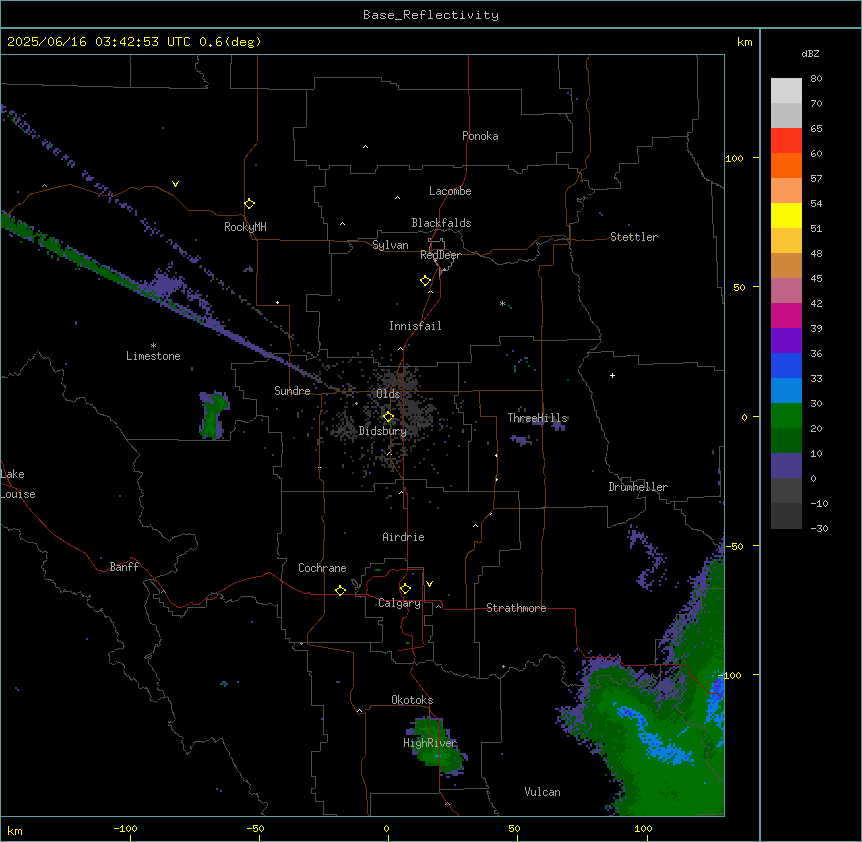862x842 pixels.
Task: Click the -30 value in the dBZ legend
Action: tap(819, 528)
